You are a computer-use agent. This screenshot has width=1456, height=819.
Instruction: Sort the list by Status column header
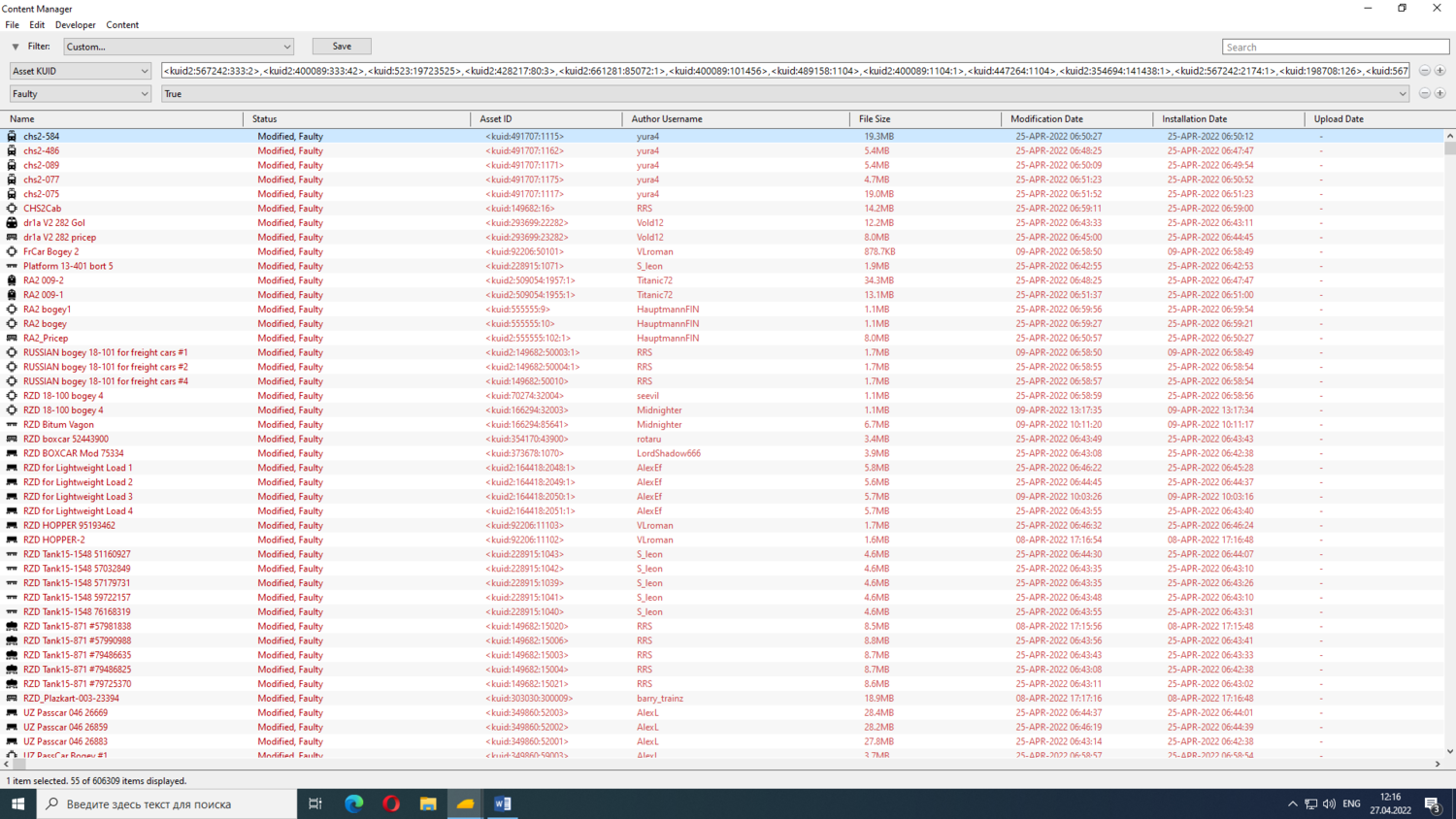(356, 119)
